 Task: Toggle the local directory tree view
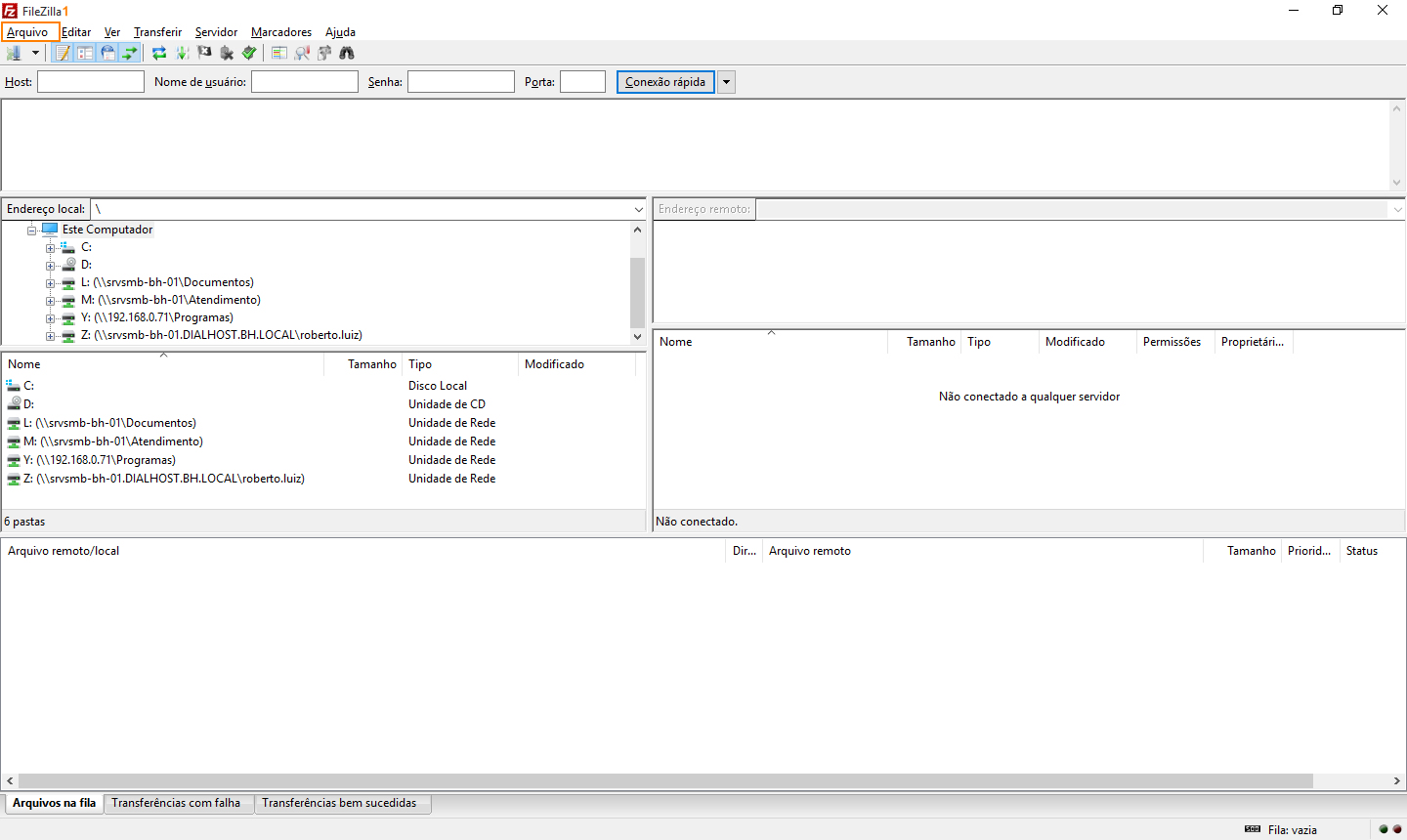point(85,53)
